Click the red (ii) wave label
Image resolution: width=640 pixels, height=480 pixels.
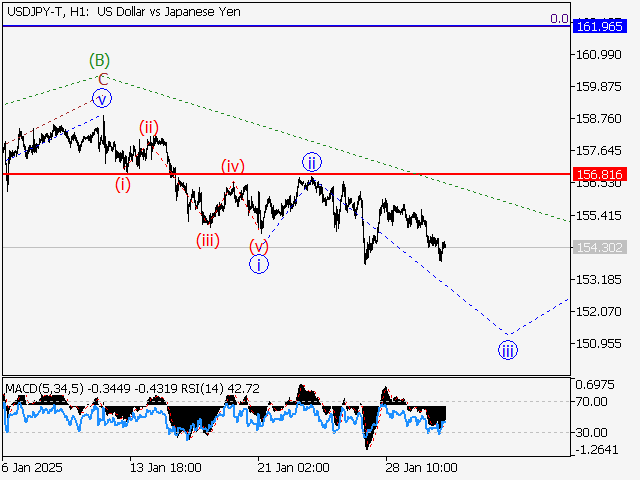(149, 126)
